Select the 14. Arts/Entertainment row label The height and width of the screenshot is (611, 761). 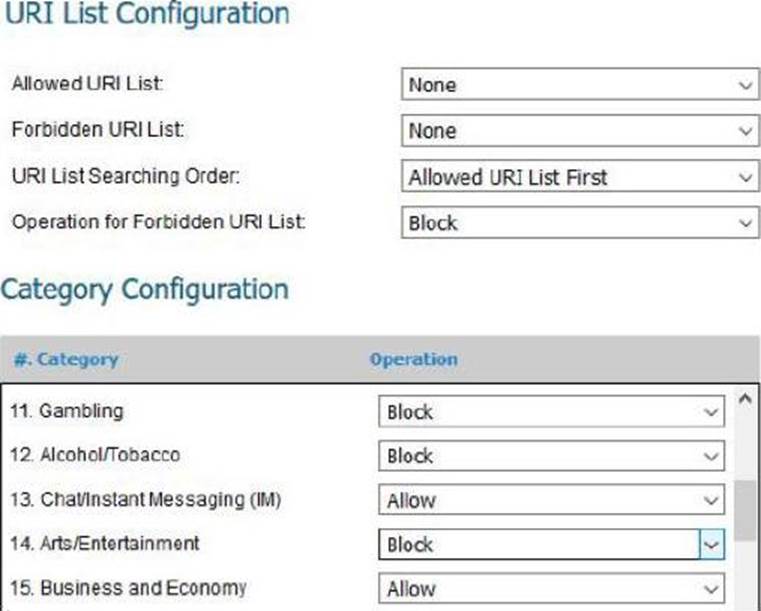click(106, 544)
